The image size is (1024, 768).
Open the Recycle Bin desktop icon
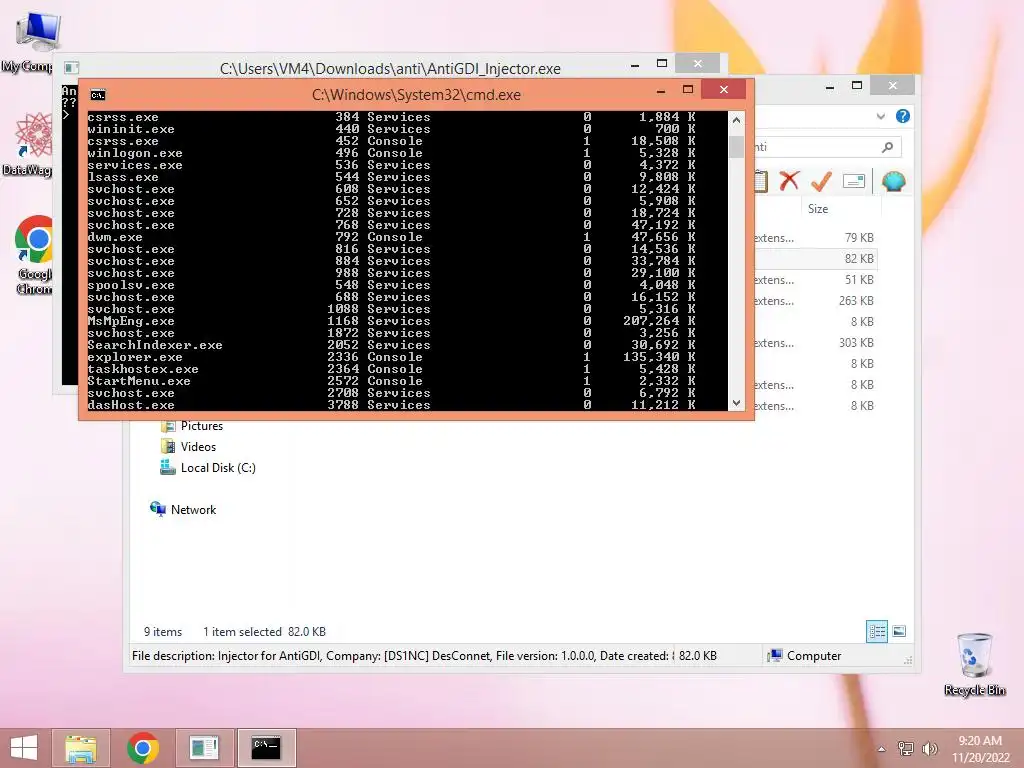click(x=974, y=664)
